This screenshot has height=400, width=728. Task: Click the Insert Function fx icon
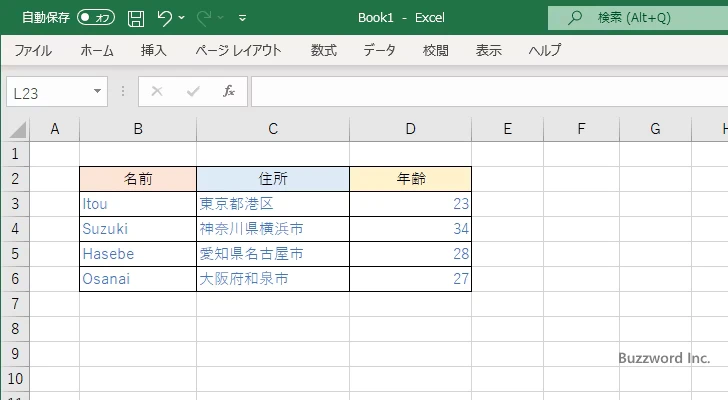[x=229, y=91]
